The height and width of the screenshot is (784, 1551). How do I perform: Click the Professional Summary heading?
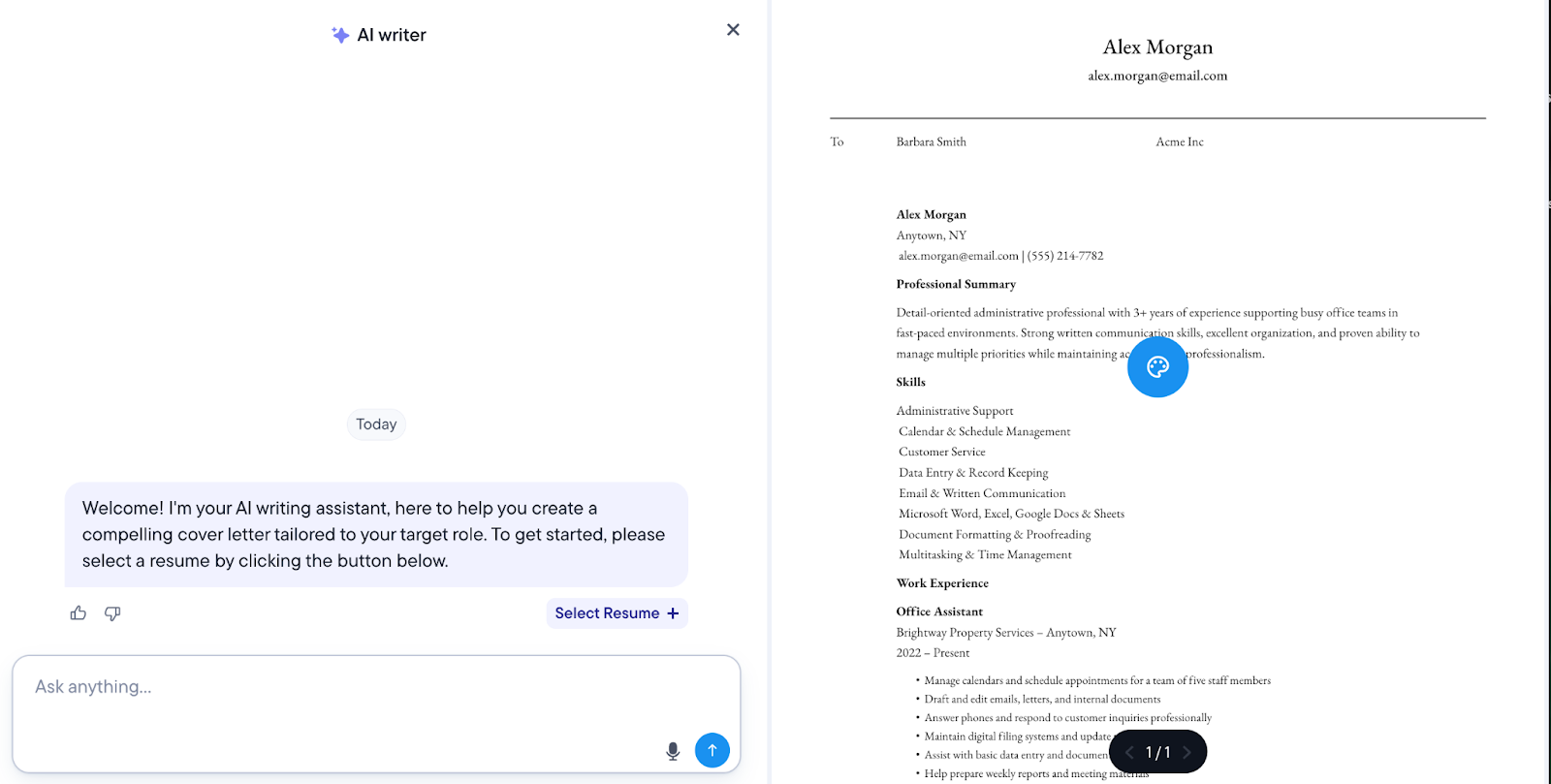[956, 284]
